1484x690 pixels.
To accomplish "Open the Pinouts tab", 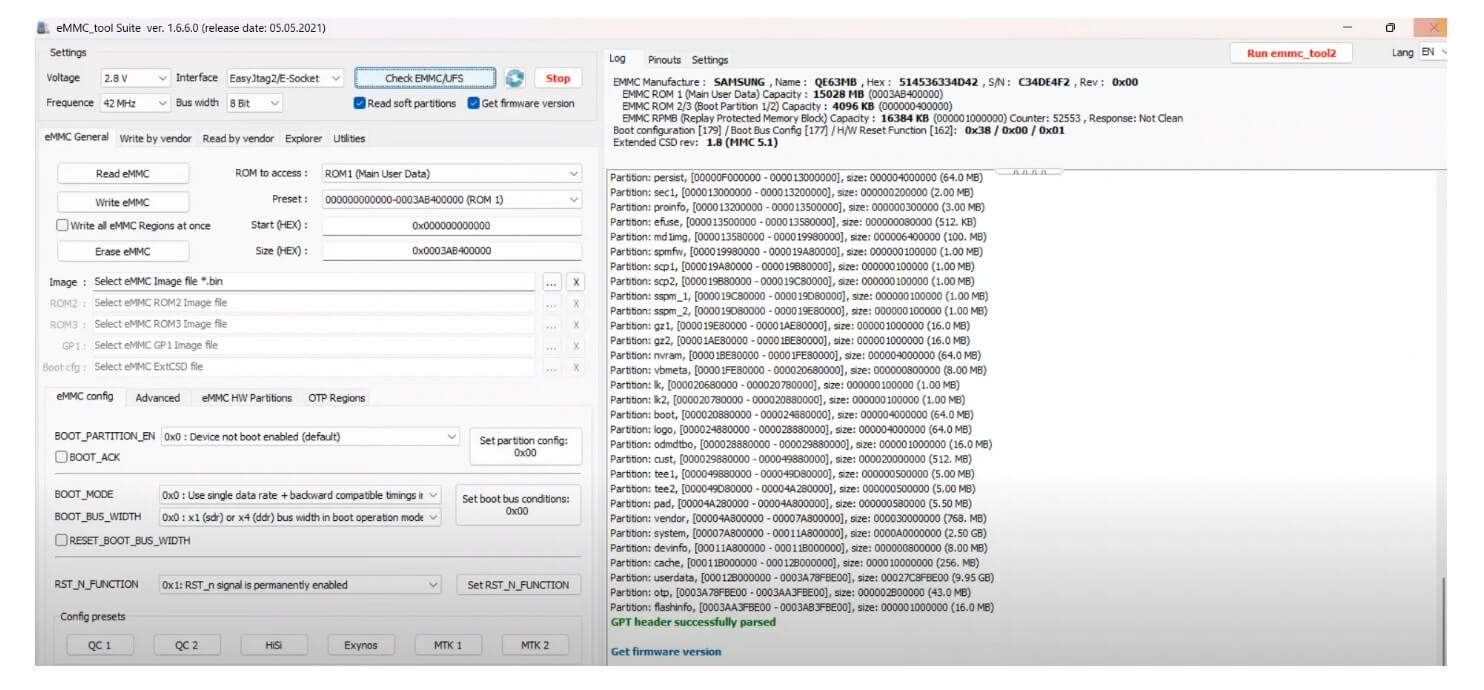I will pos(664,60).
